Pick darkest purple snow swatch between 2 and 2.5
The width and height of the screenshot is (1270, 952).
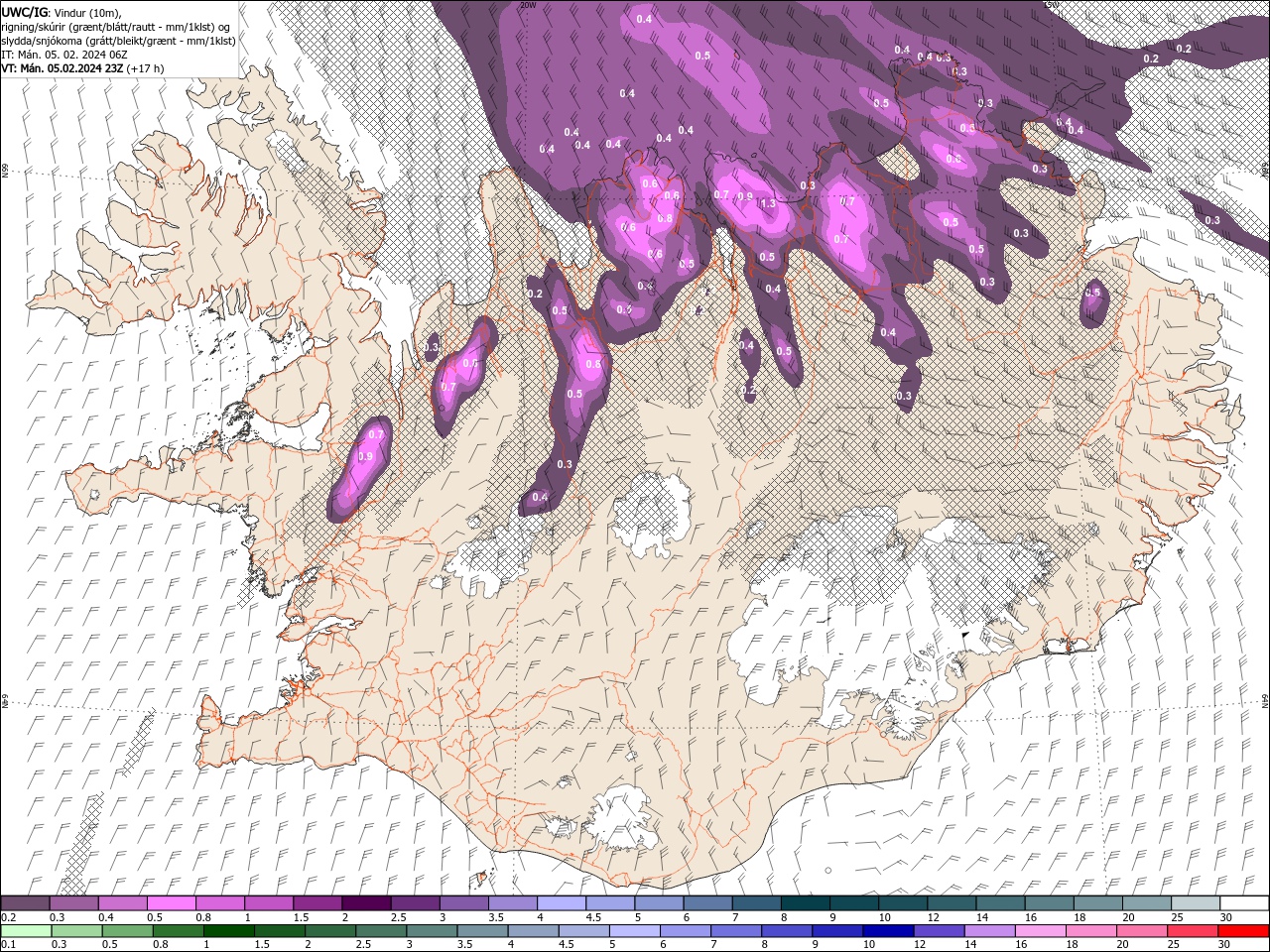366,902
